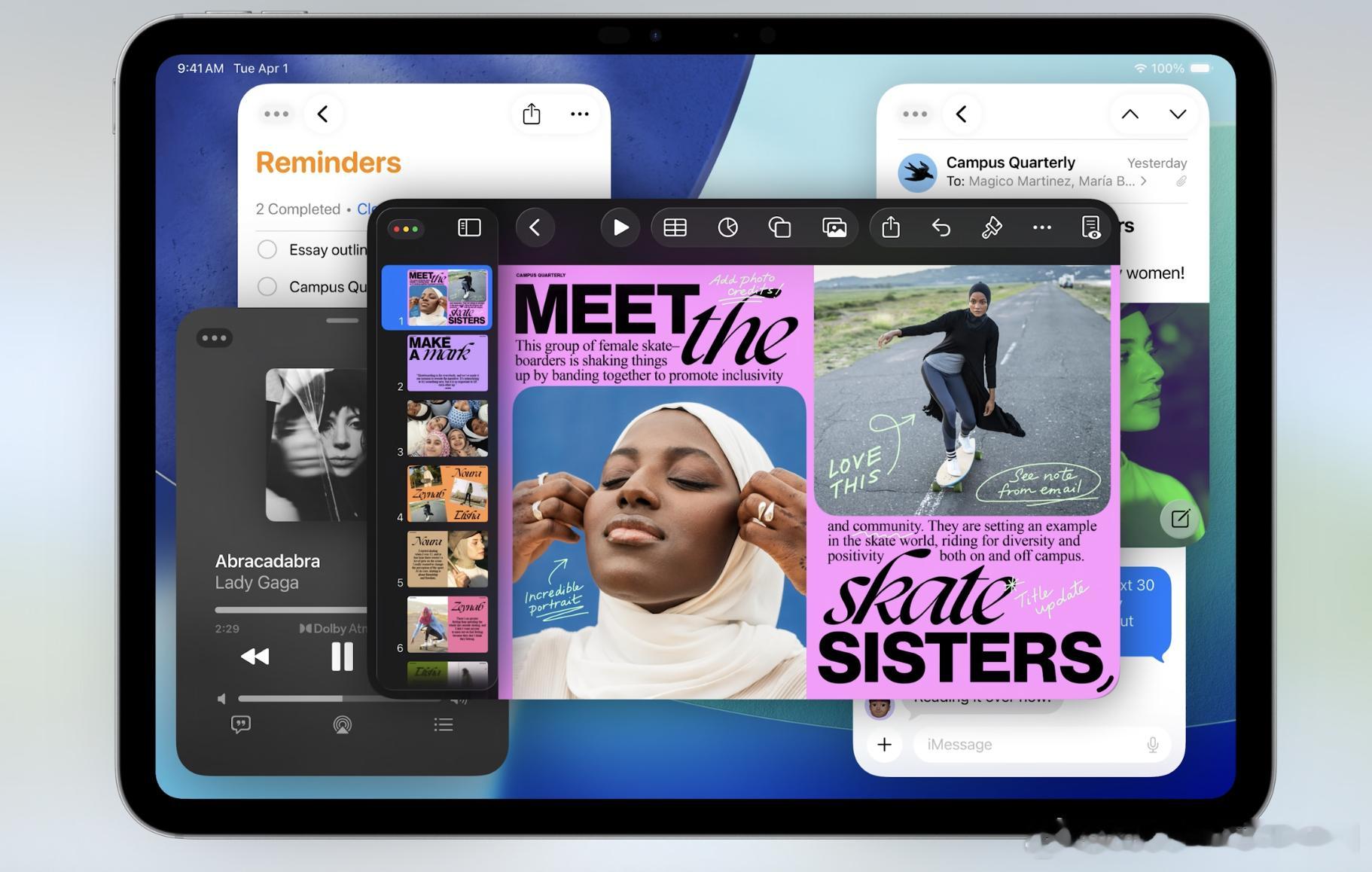Show next message in Mail
1372x872 pixels.
1178,114
